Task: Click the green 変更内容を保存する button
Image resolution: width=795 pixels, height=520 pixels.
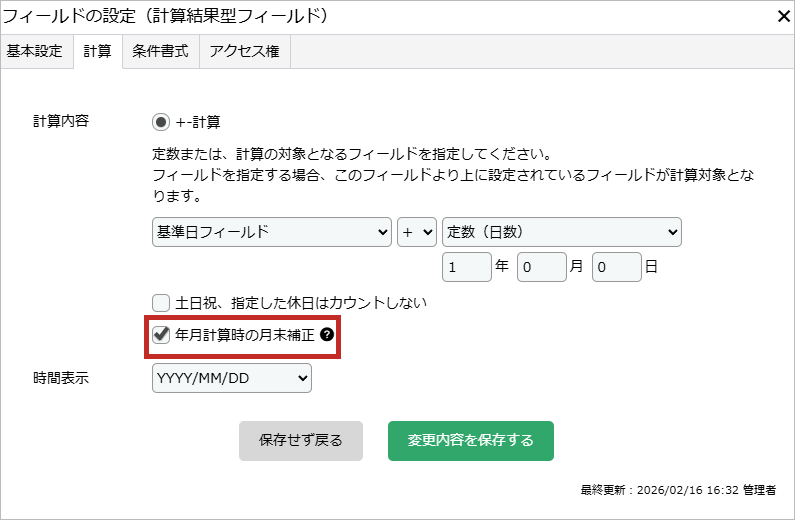Action: tap(470, 440)
